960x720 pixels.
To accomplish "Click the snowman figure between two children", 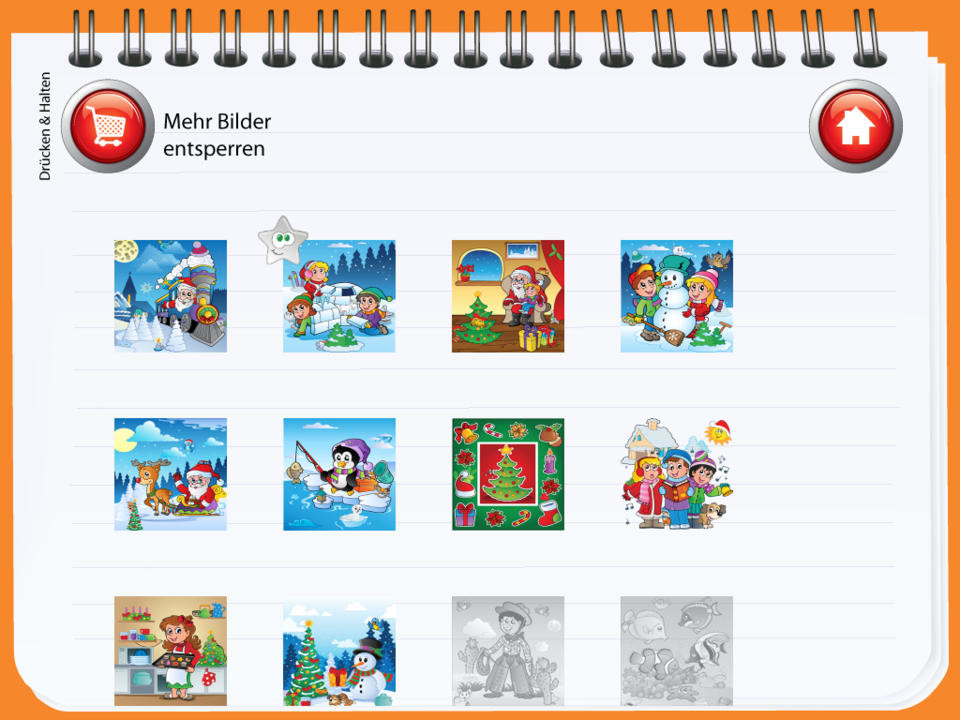I will click(x=675, y=300).
